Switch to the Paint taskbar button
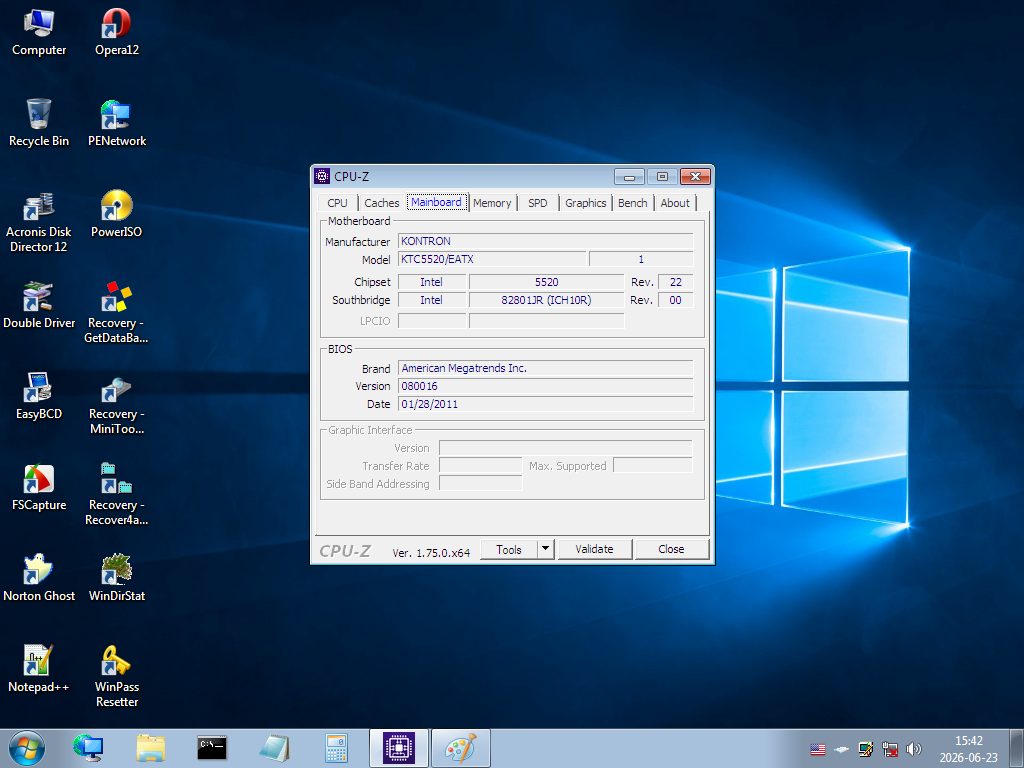This screenshot has height=768, width=1024. [461, 748]
